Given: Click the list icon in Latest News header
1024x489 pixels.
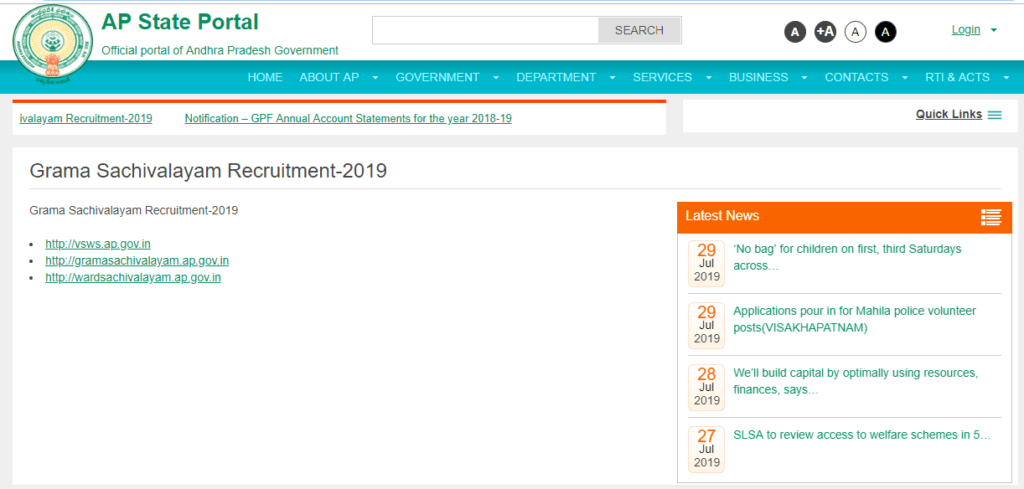Looking at the screenshot, I should pos(990,217).
